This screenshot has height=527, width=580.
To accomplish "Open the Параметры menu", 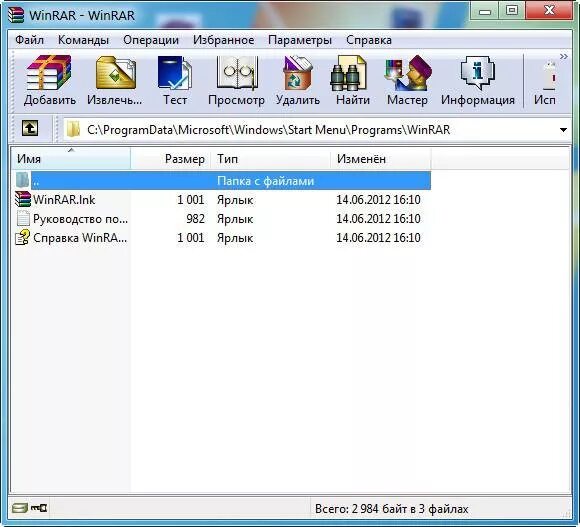I will pos(300,40).
